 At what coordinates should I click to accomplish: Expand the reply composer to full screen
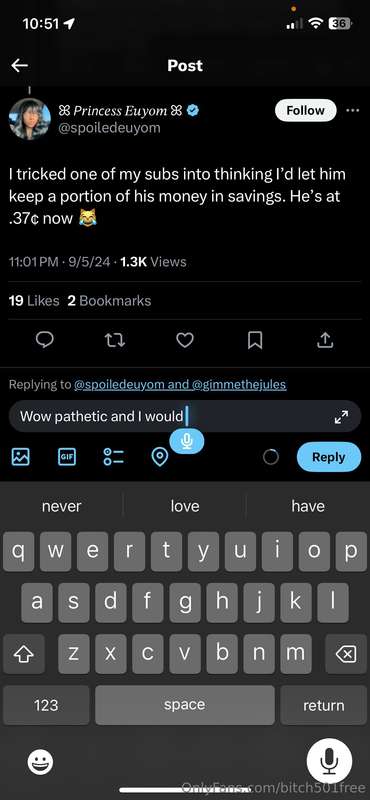click(x=341, y=417)
